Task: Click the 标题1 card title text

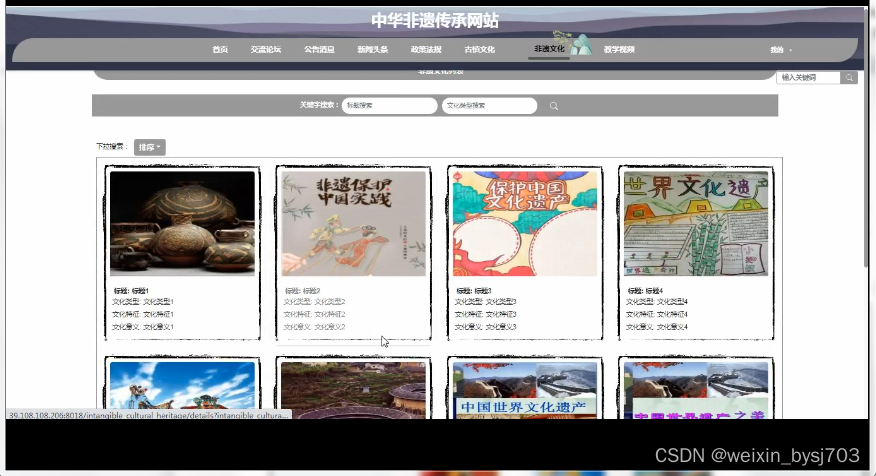Action: [x=131, y=291]
